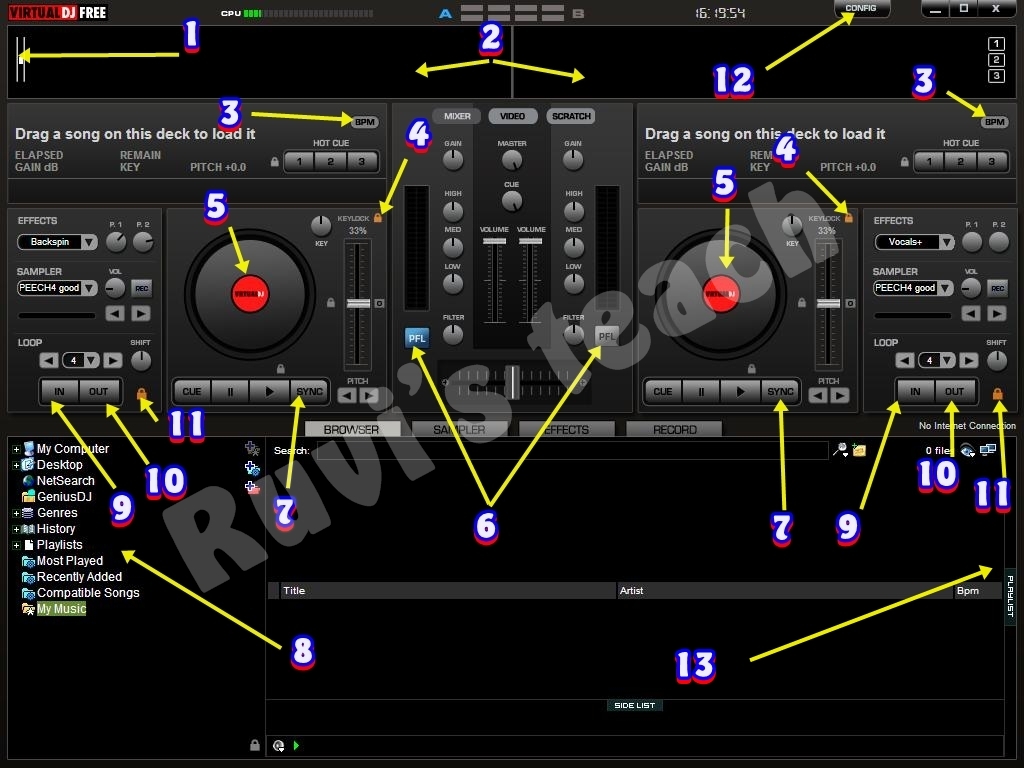Click right deck SYNC button

(780, 391)
